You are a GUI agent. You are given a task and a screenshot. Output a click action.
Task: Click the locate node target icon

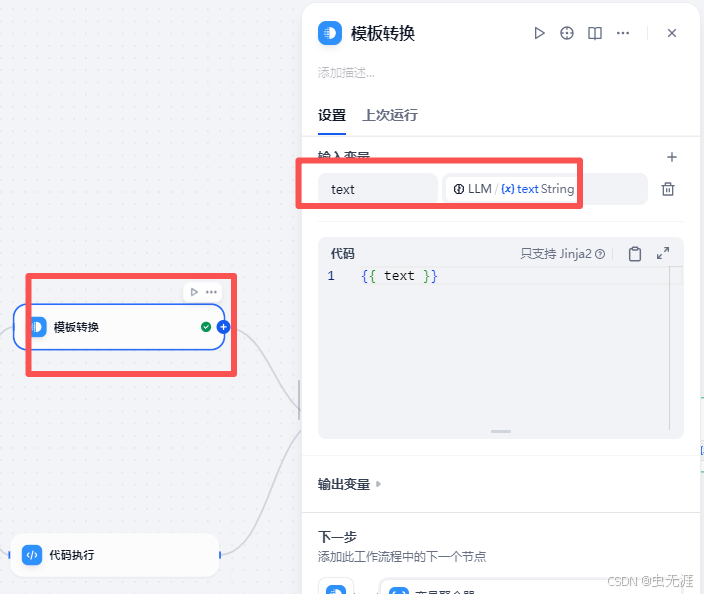point(567,33)
